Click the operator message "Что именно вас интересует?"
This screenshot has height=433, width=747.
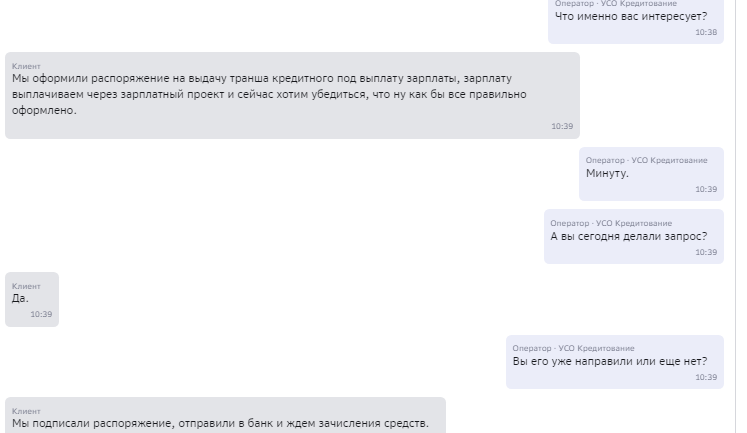(631, 17)
